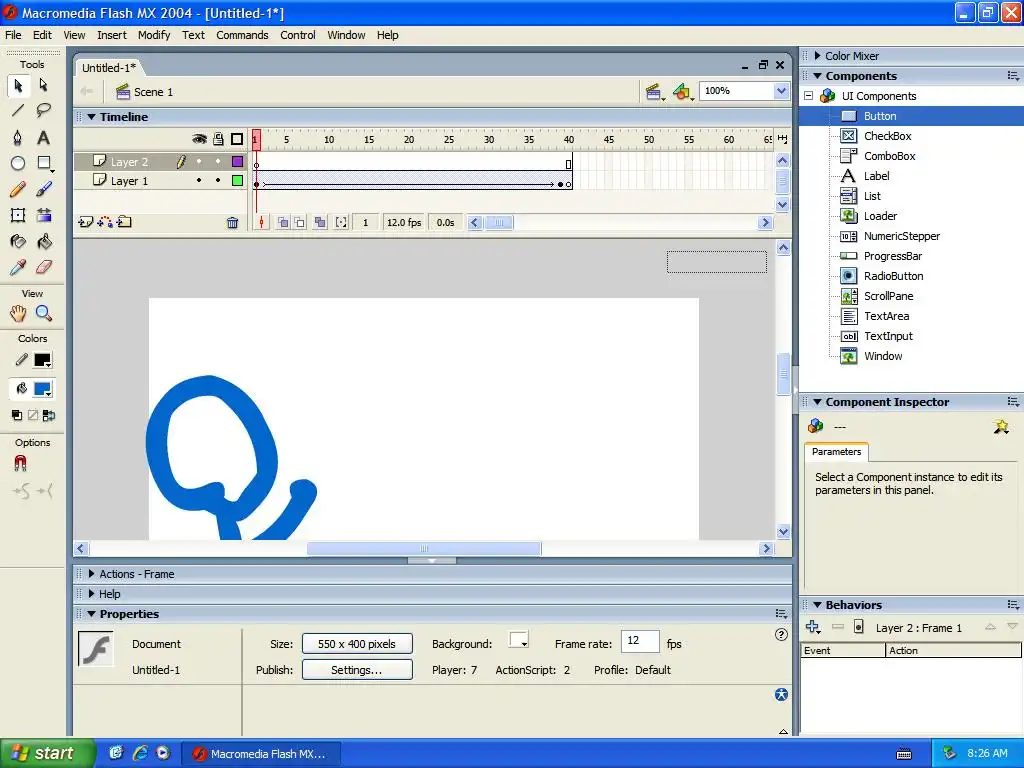Select the Subselection tool

coord(44,86)
